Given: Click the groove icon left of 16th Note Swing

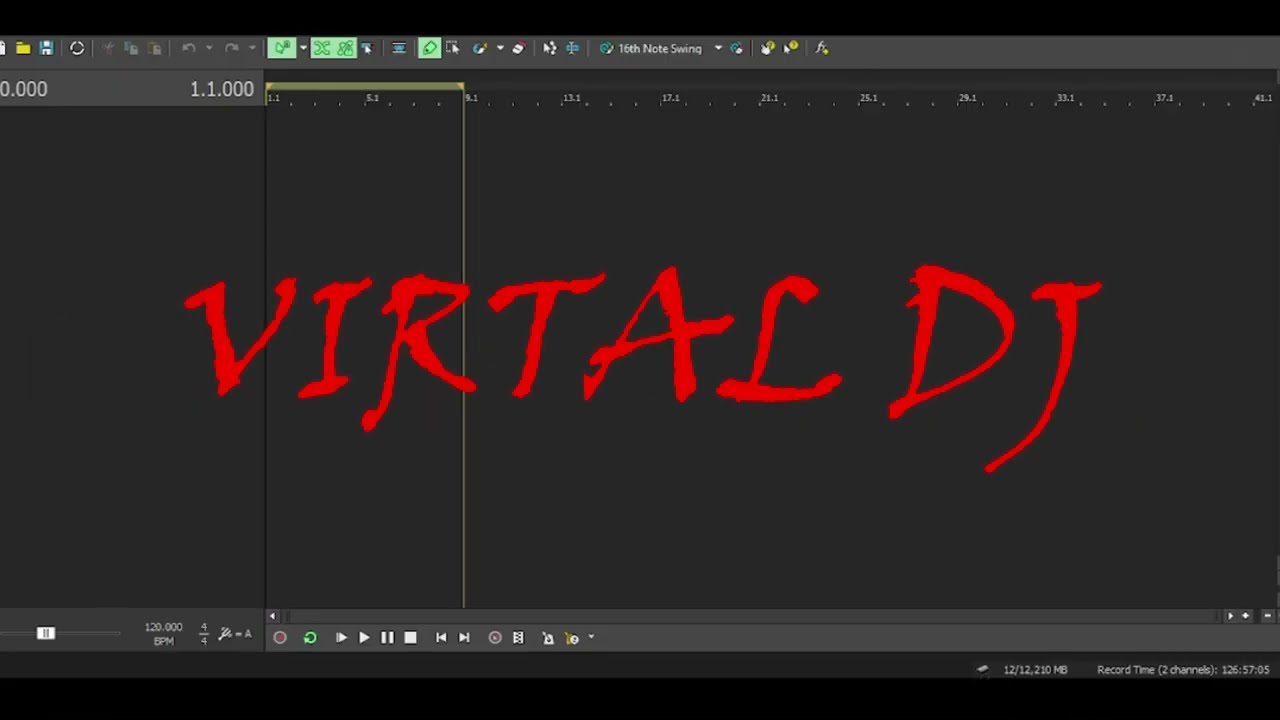Looking at the screenshot, I should click(x=606, y=48).
